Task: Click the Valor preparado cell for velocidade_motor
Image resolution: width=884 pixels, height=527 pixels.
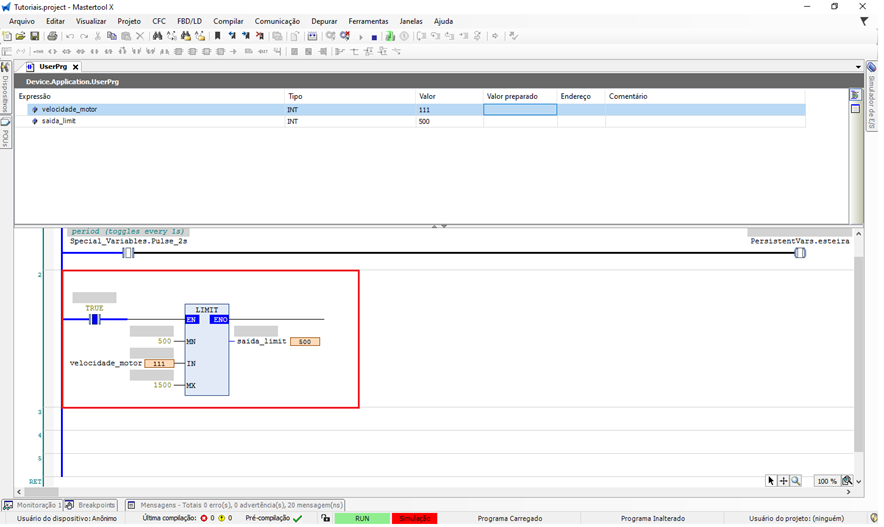Action: (520, 109)
